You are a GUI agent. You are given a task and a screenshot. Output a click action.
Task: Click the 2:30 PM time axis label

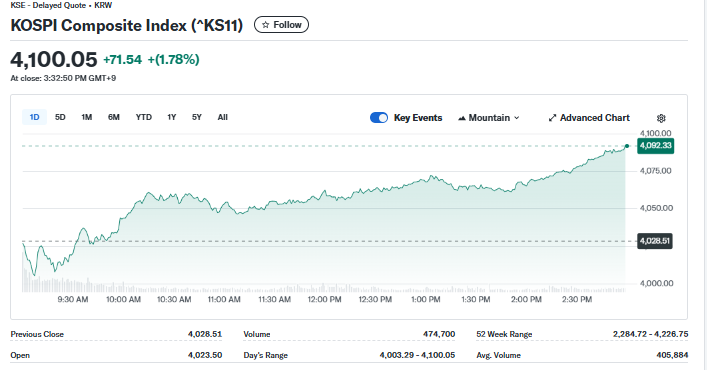click(577, 299)
